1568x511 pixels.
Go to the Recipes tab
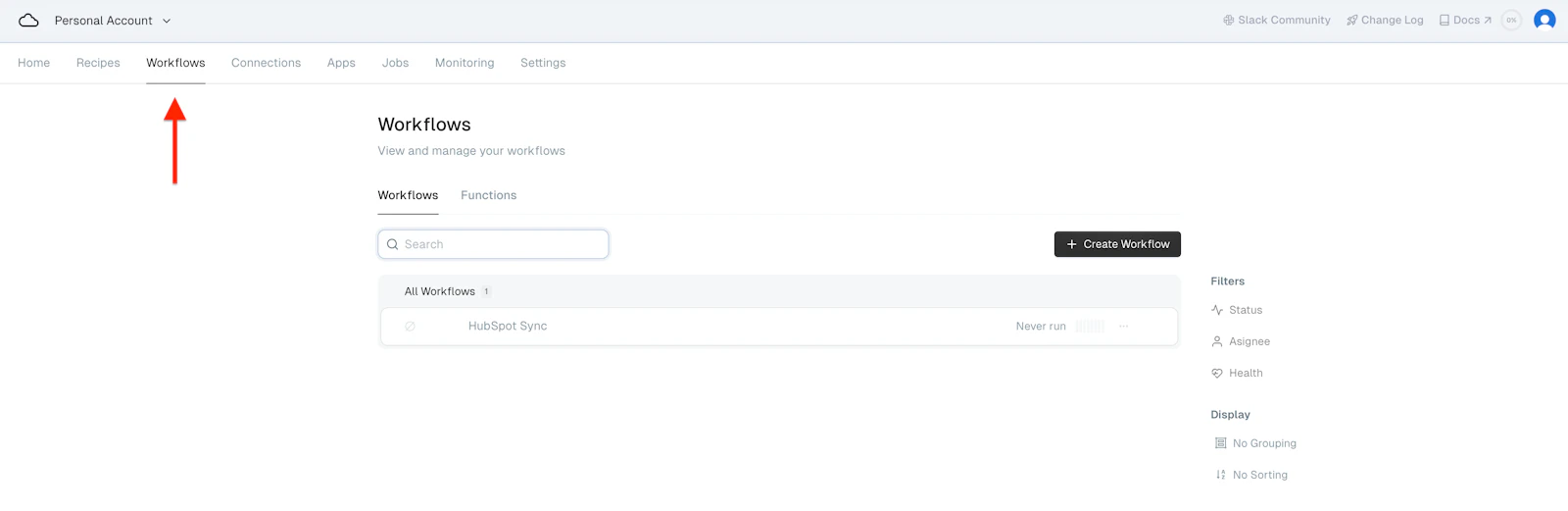98,63
